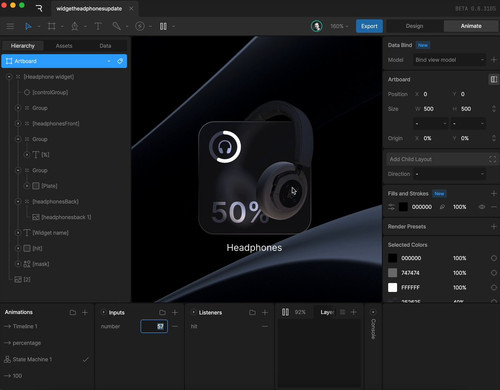
Task: Switch to Animate mode
Action: (471, 26)
